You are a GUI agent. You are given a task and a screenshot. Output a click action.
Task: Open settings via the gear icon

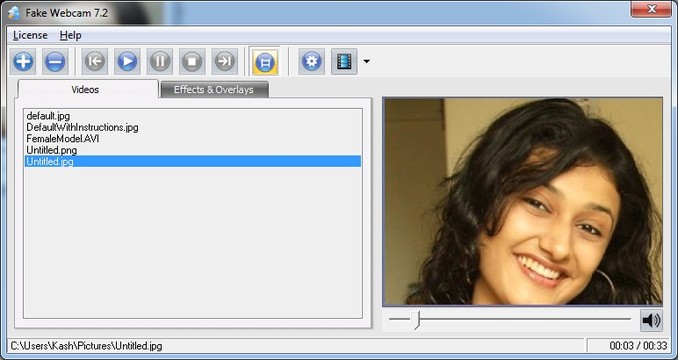(x=311, y=61)
